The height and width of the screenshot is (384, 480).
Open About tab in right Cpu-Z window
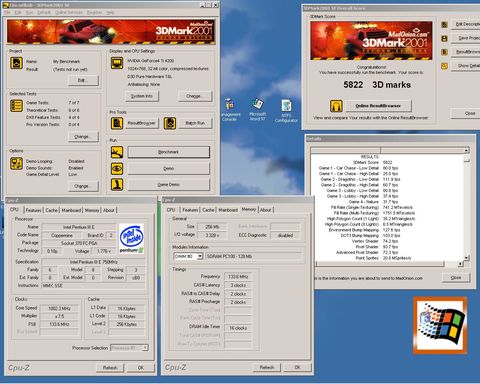click(266, 210)
